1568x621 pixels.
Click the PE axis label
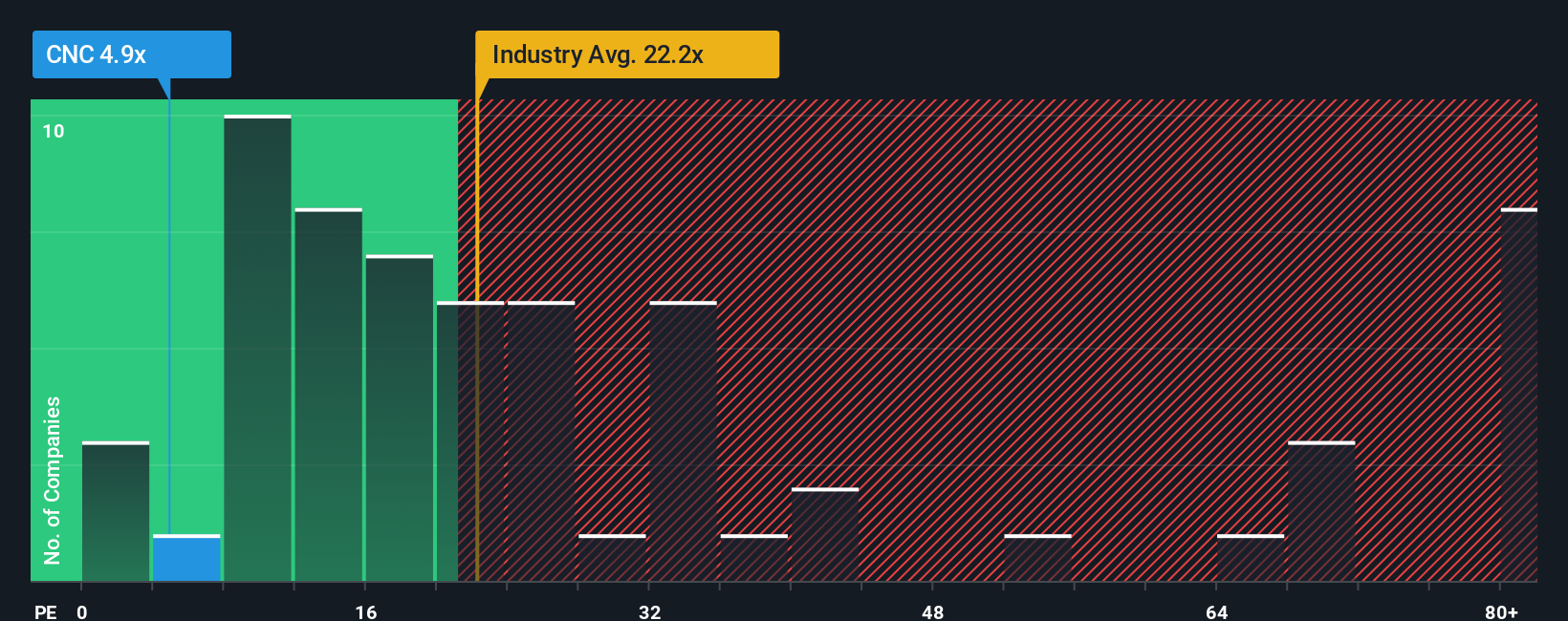tap(46, 611)
